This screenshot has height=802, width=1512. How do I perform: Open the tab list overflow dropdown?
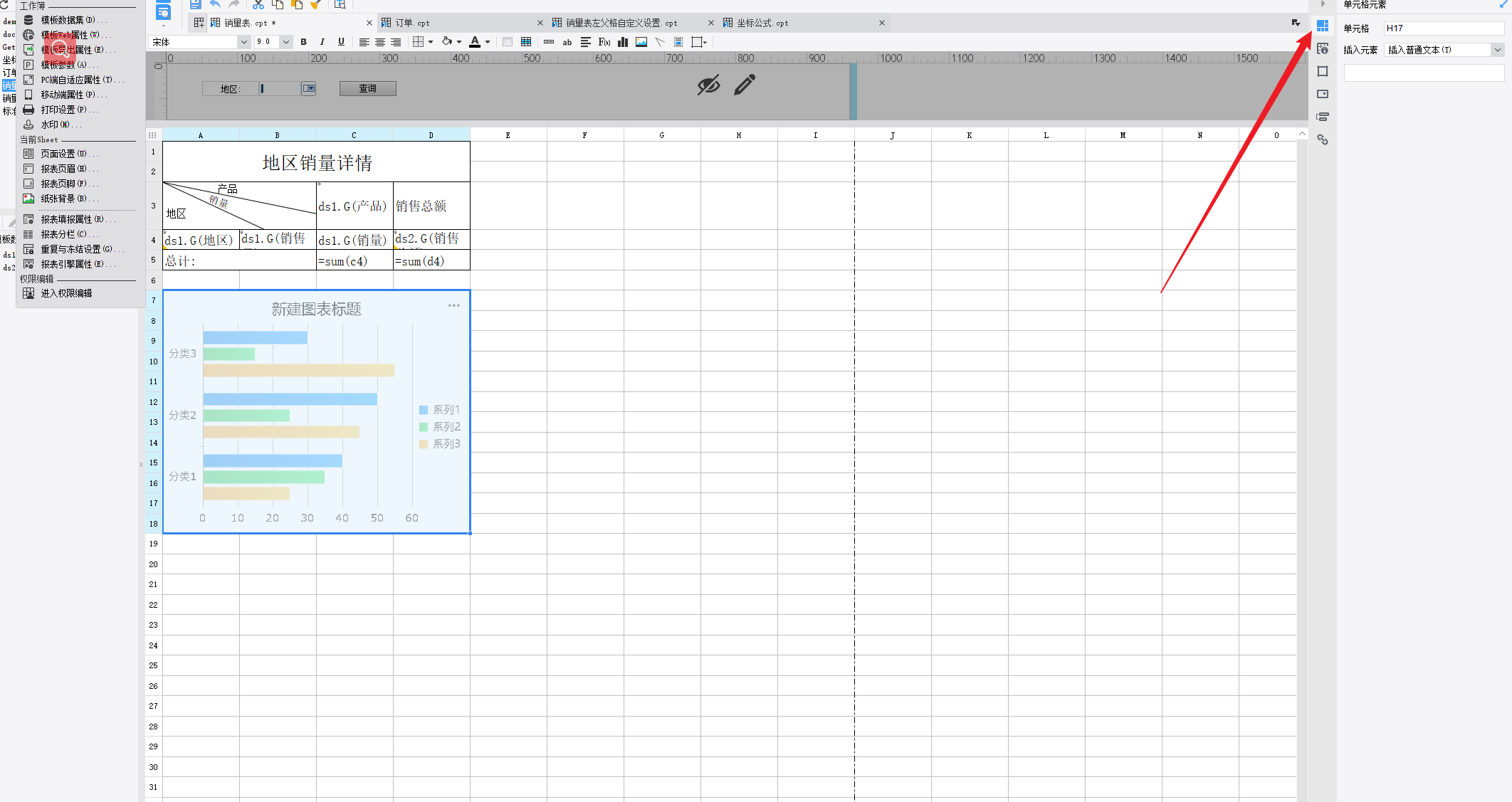click(1296, 23)
